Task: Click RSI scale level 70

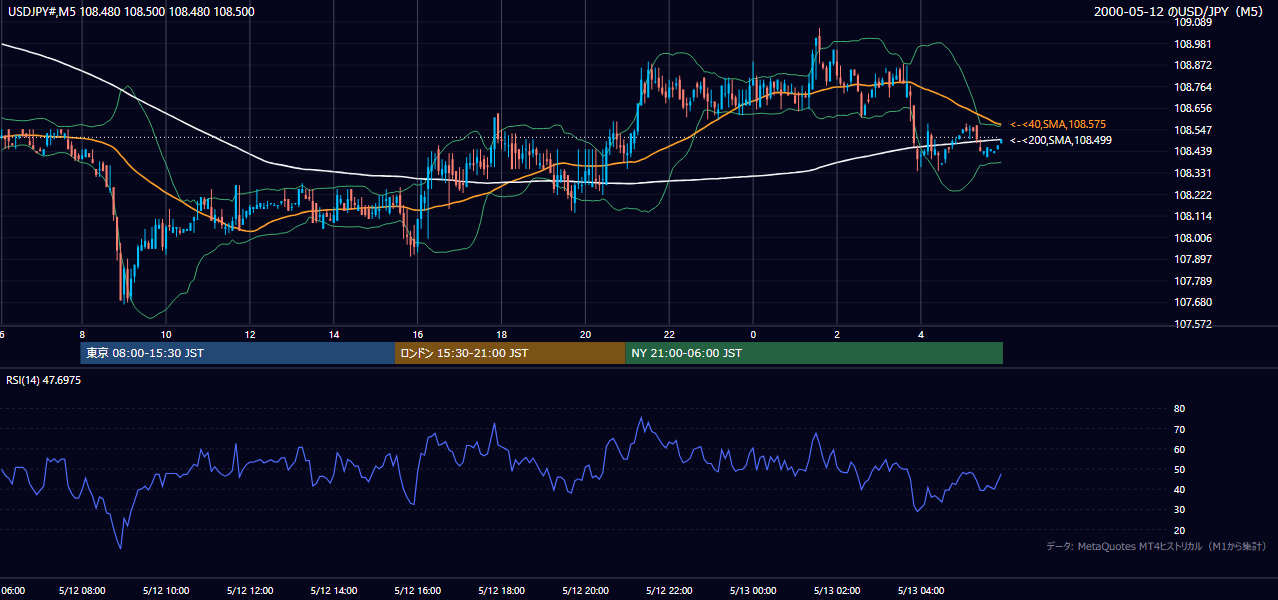Action: (x=1179, y=429)
